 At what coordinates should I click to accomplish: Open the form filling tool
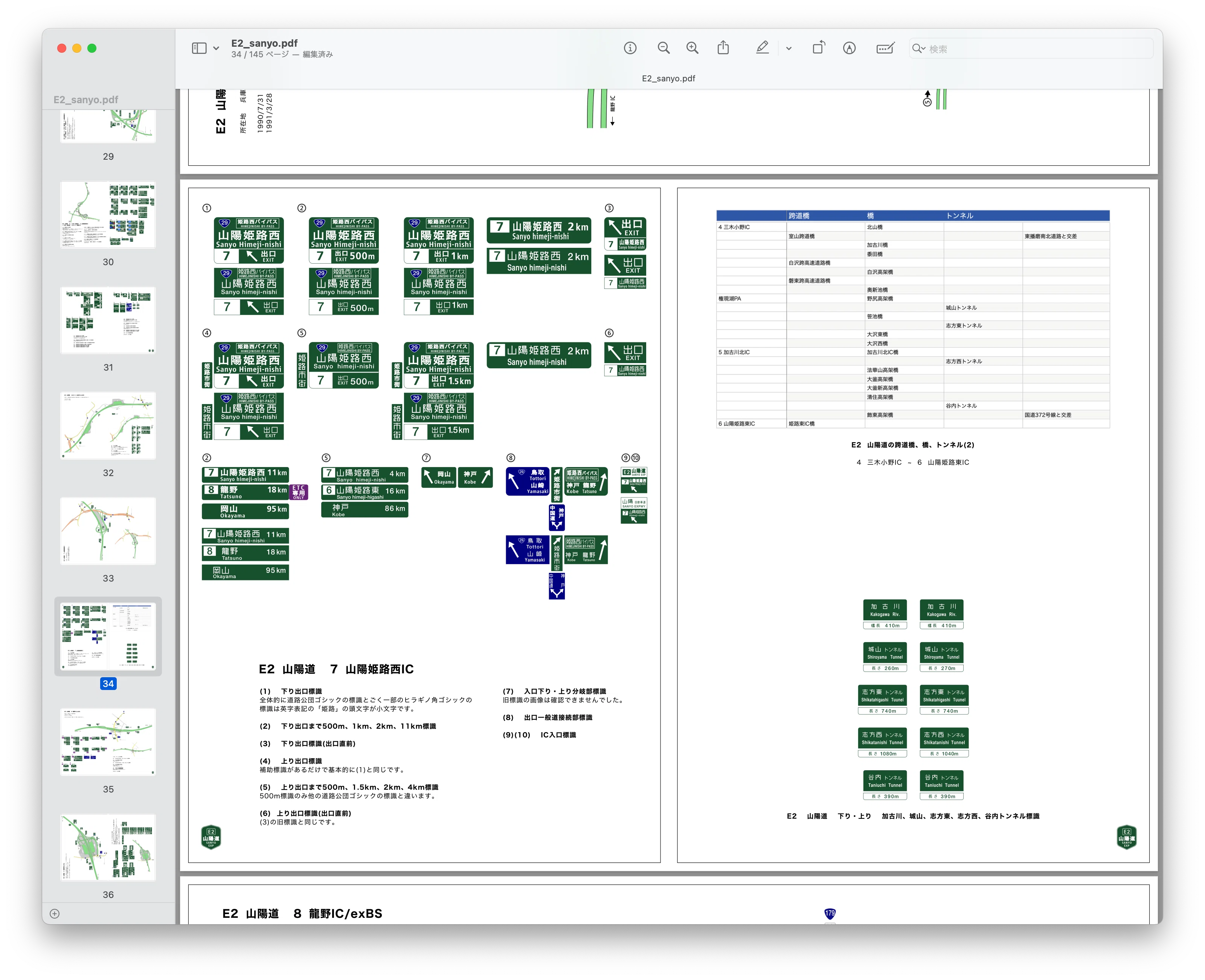pos(885,49)
